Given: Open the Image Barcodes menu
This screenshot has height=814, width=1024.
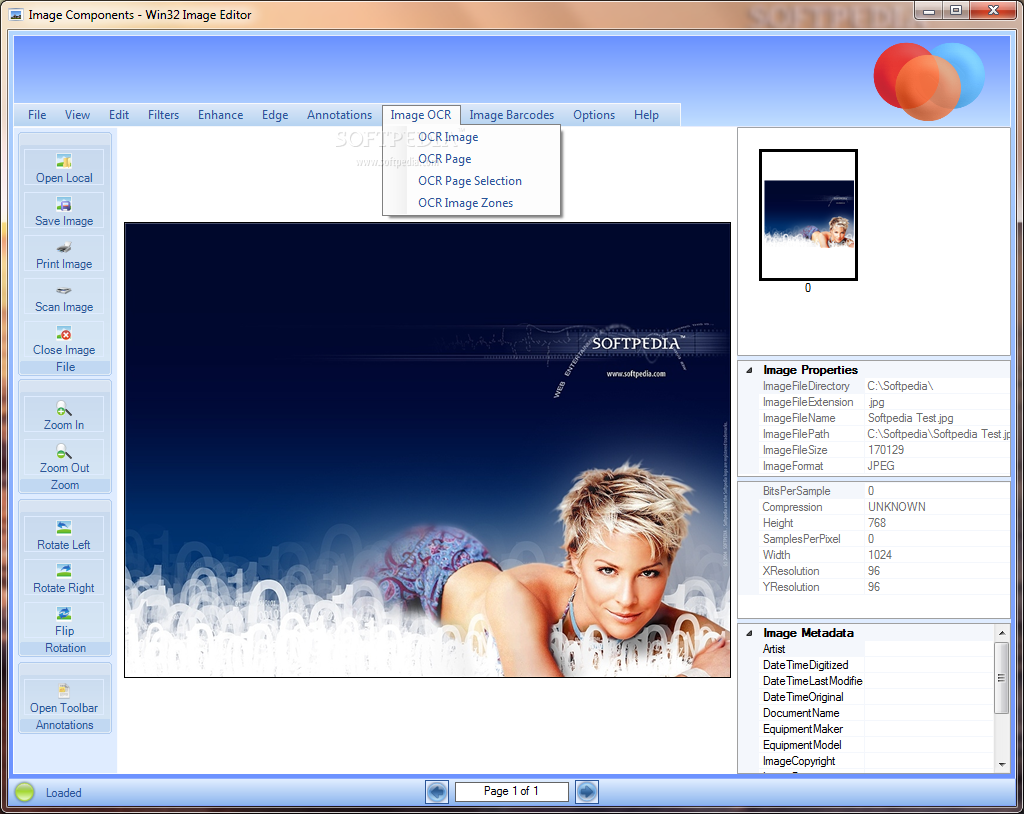Looking at the screenshot, I should click(x=511, y=115).
